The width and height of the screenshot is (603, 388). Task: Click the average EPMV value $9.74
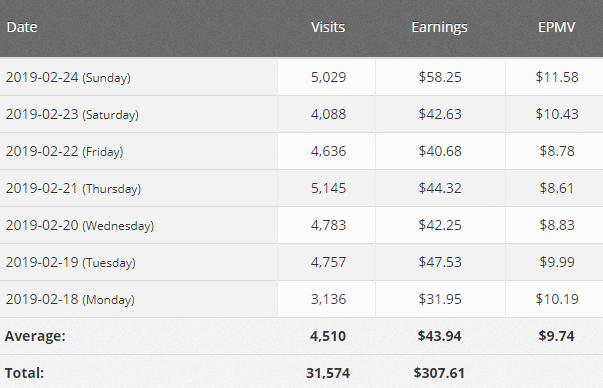556,336
